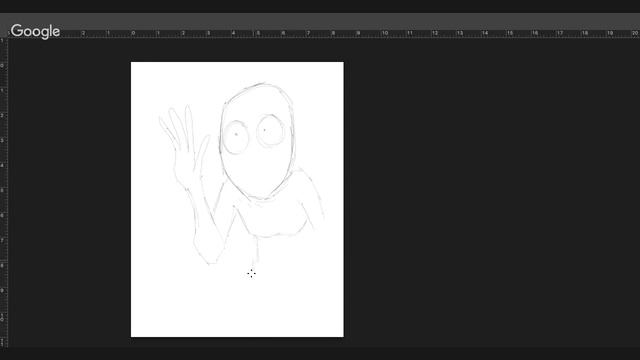Click the vertical ruler at mark 5
640x360 pixels.
pos(3,191)
